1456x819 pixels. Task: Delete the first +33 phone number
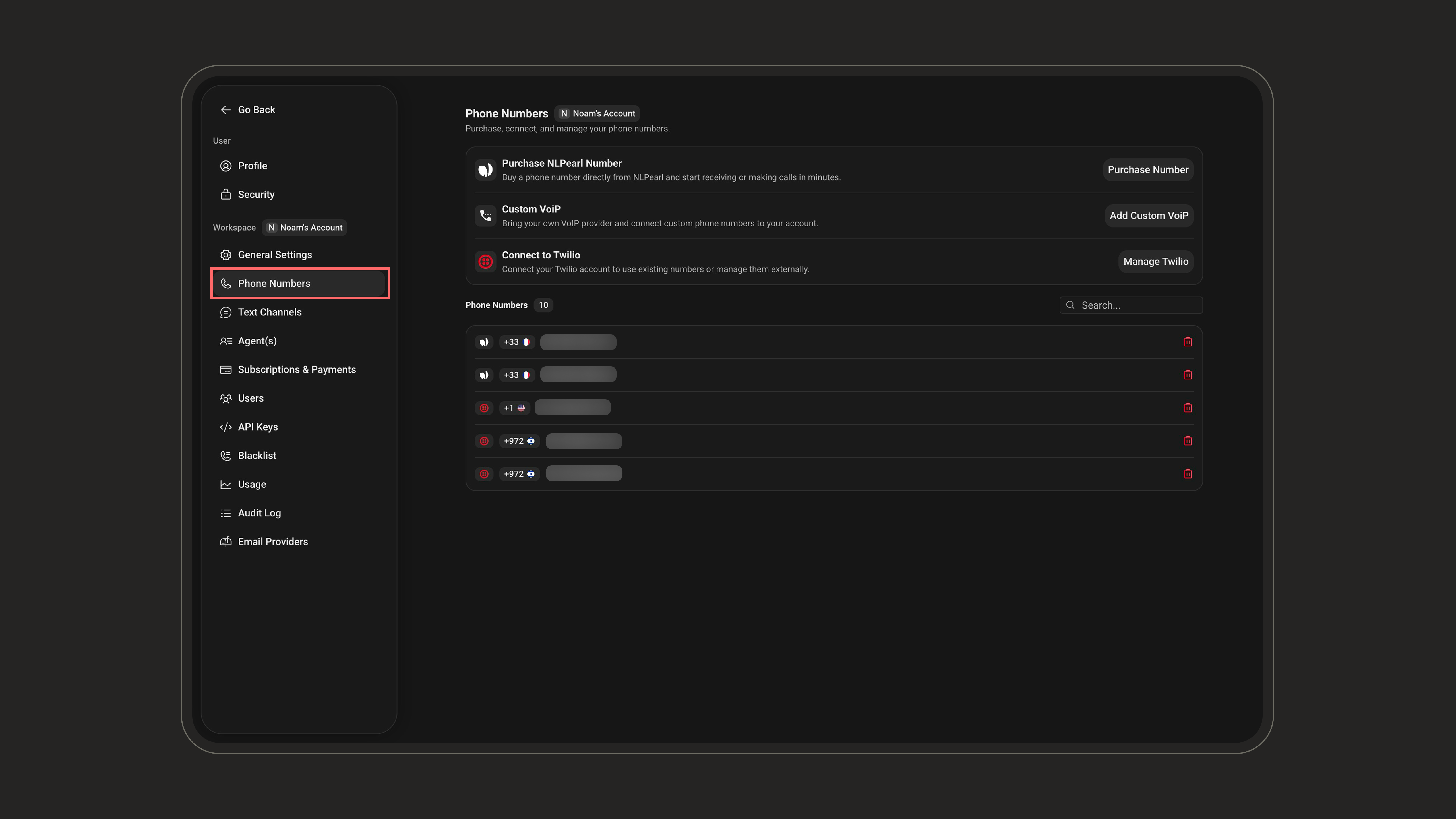[1188, 342]
